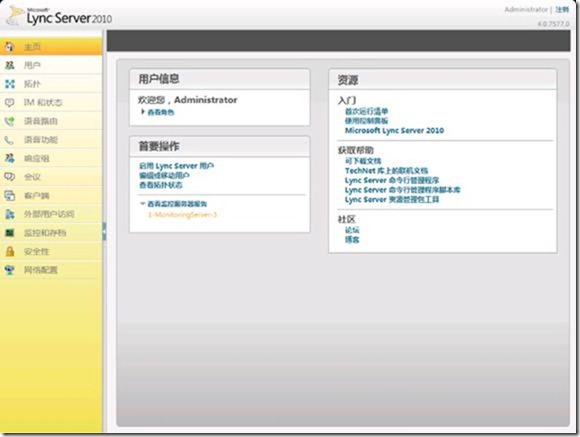
Task: Click the chat bubble icon beside IM 和状态
Action: [x=10, y=102]
